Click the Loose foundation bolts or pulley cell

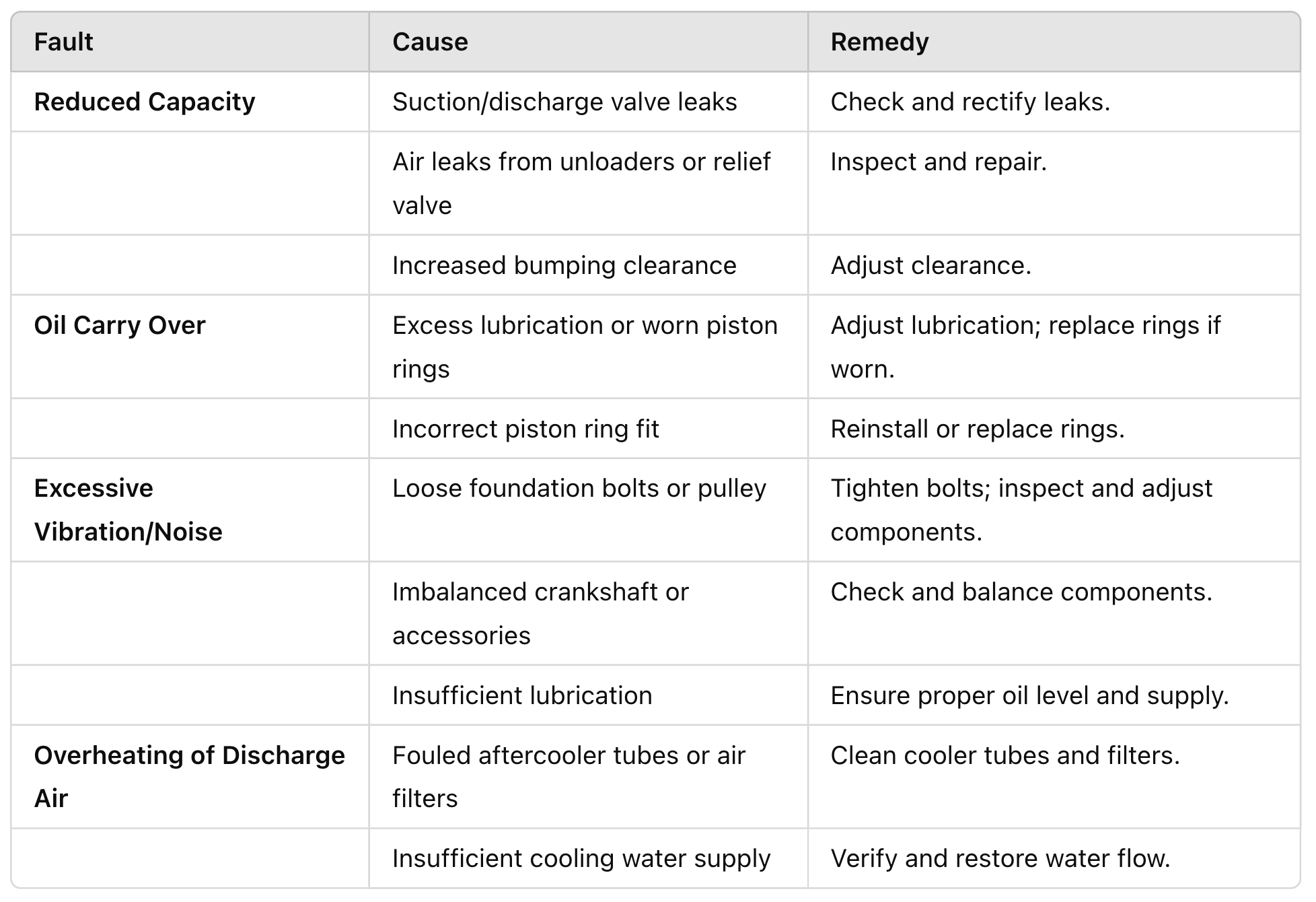(588, 510)
